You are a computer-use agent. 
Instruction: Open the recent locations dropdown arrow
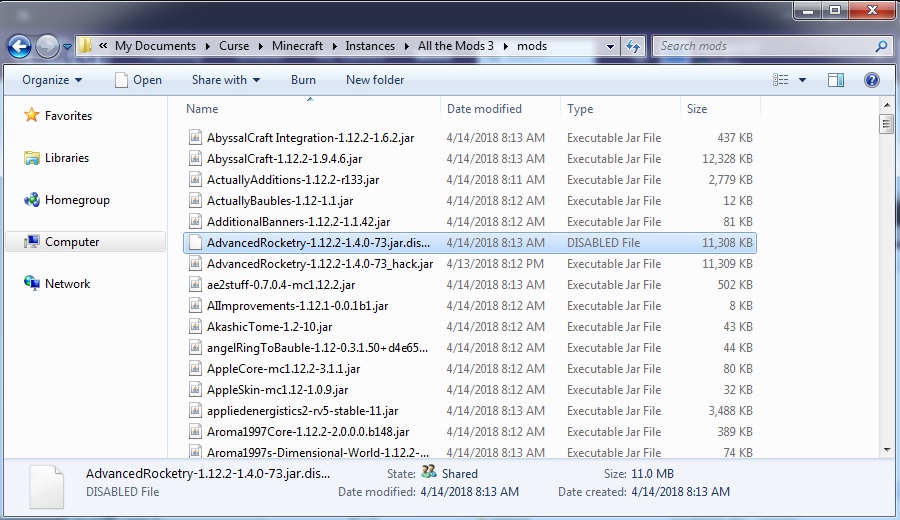click(67, 47)
